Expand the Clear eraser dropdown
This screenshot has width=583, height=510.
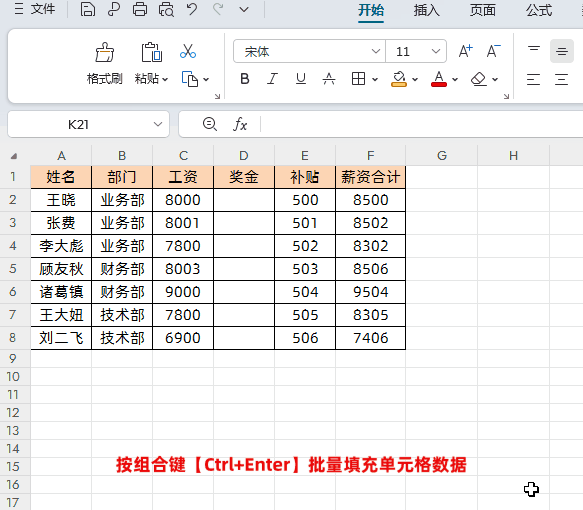(495, 79)
